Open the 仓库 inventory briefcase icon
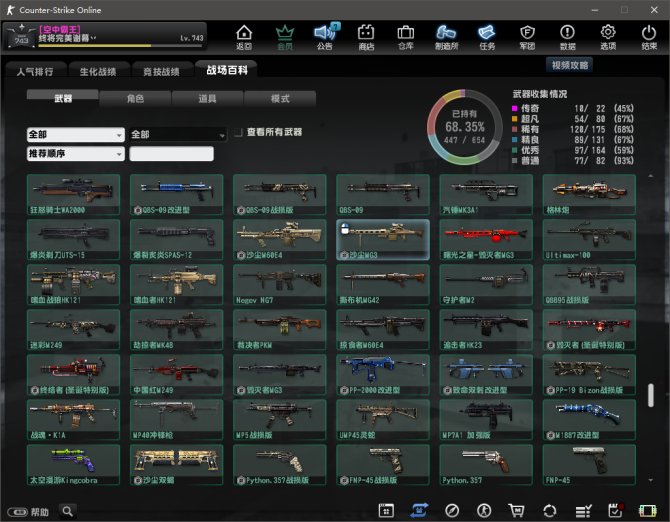Viewport: 670px width, 522px height. (406, 37)
